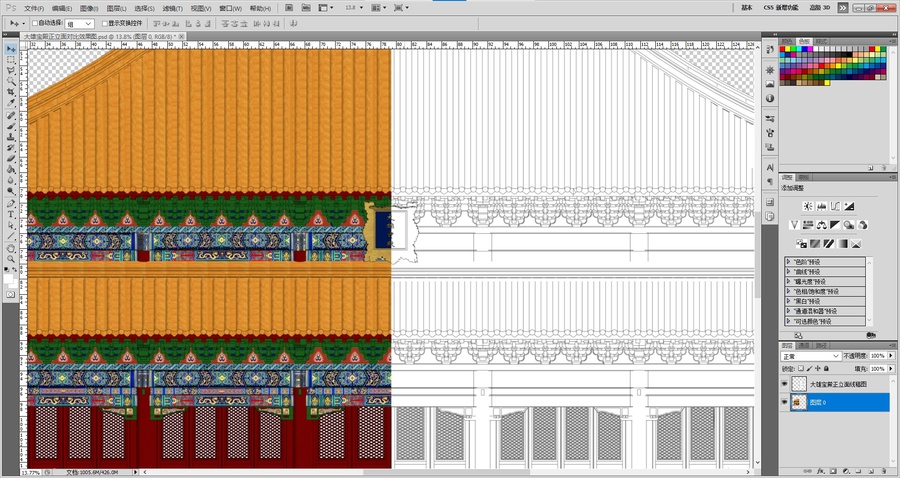Hide the 图层 0 layer
Image resolution: width=900 pixels, height=478 pixels.
pos(785,402)
